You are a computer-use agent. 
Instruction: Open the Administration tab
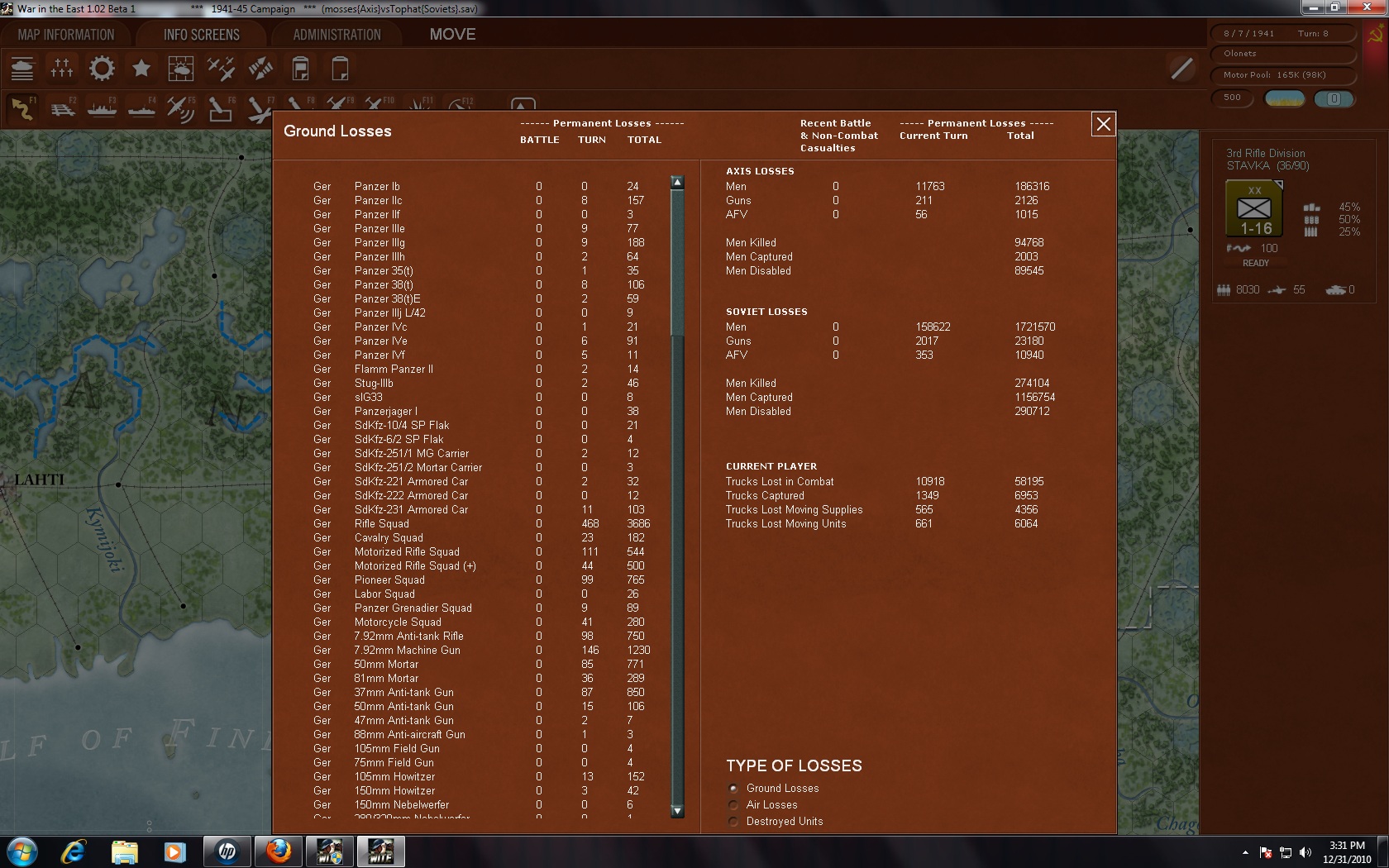[x=337, y=35]
